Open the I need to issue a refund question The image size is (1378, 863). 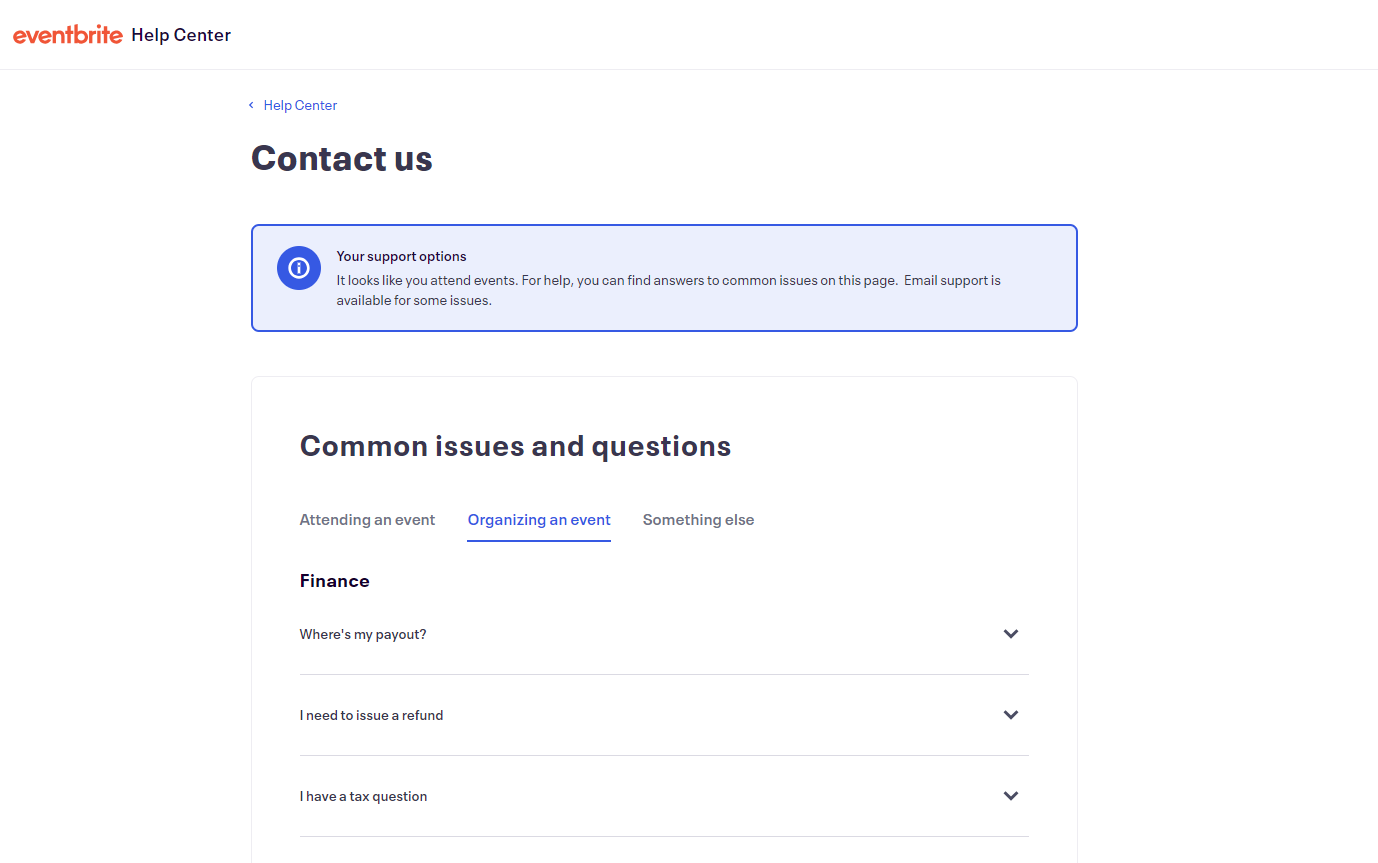tap(371, 715)
